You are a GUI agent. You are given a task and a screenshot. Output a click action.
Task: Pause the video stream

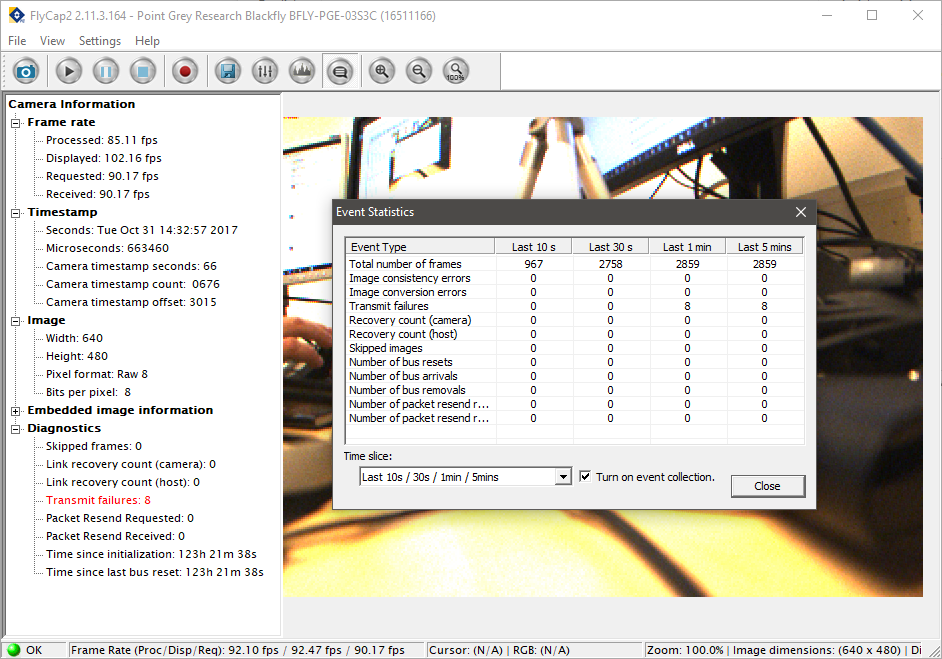click(x=105, y=70)
